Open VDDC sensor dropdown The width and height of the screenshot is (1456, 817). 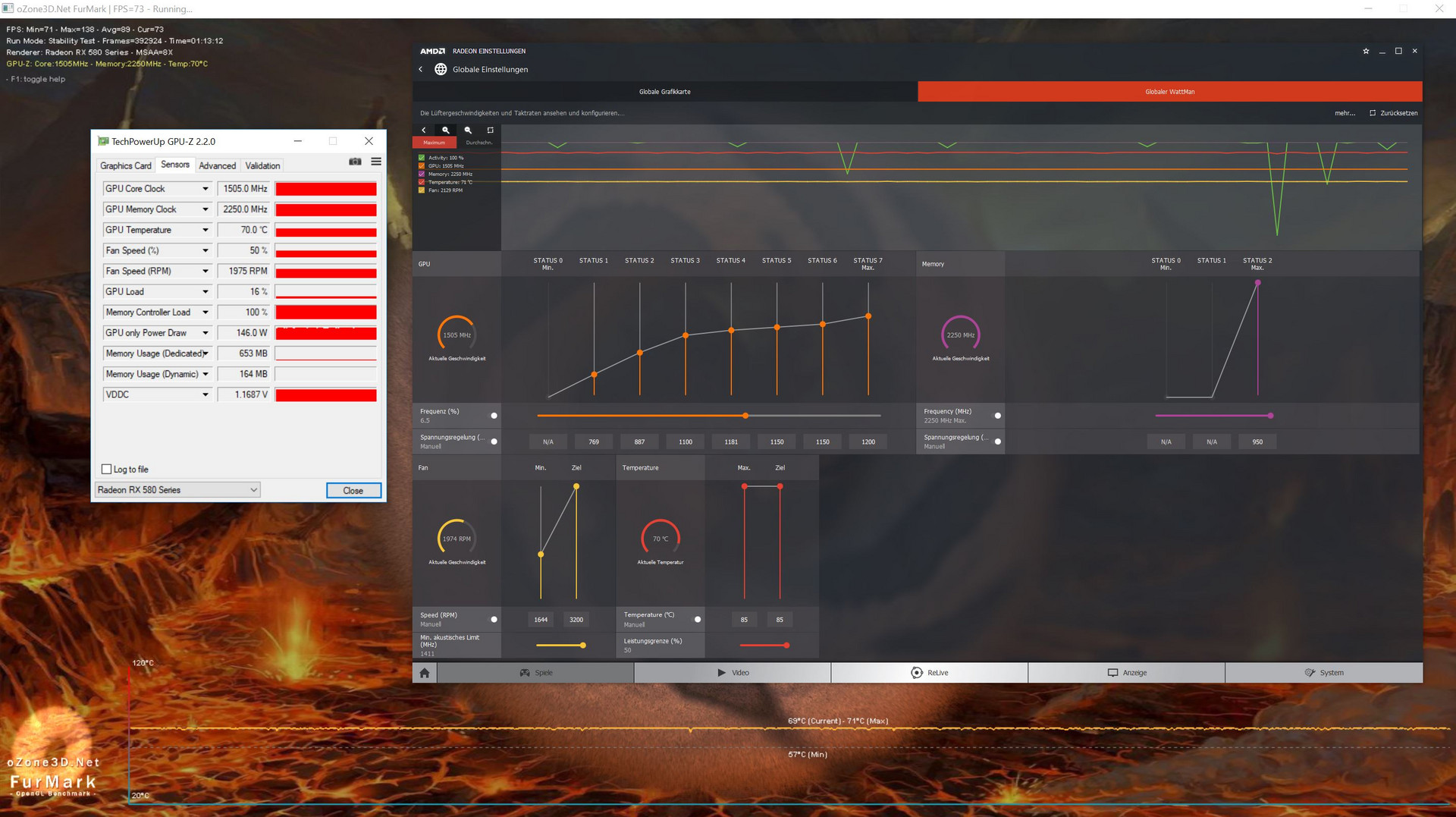click(x=205, y=395)
